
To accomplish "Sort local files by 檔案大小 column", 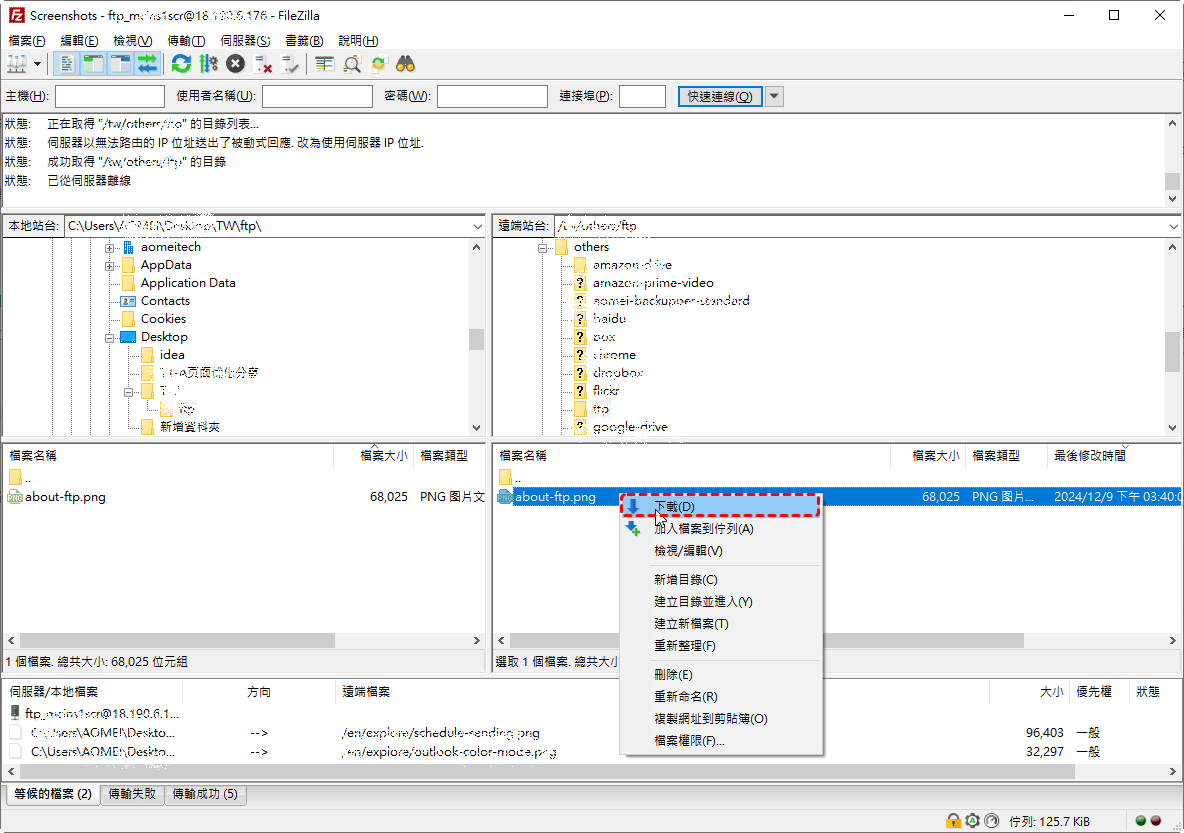I will pyautogui.click(x=373, y=455).
